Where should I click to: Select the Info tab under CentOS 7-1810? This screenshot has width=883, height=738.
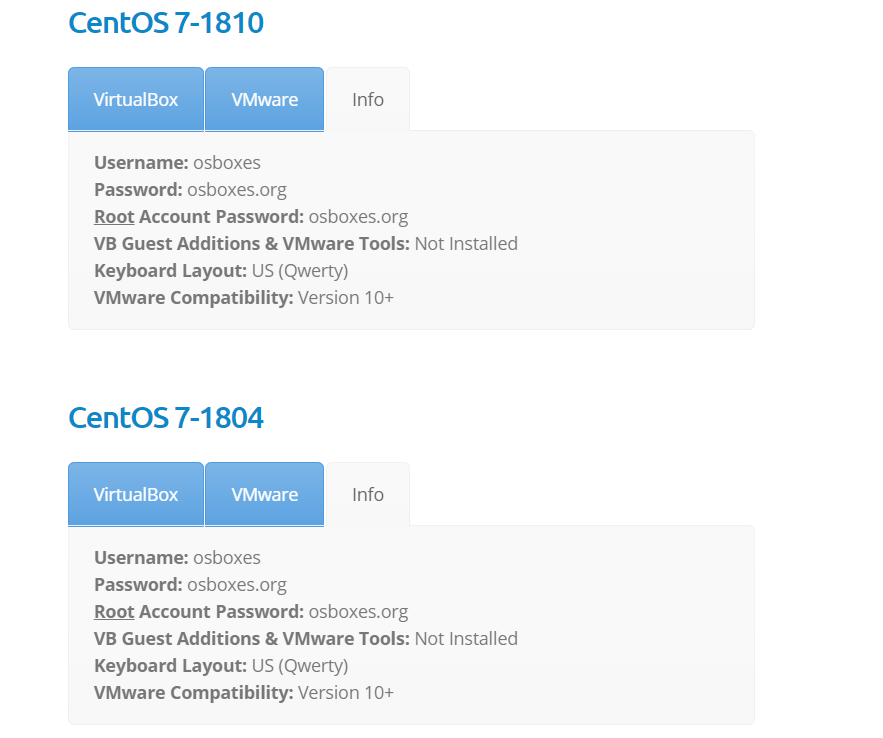[x=368, y=99]
